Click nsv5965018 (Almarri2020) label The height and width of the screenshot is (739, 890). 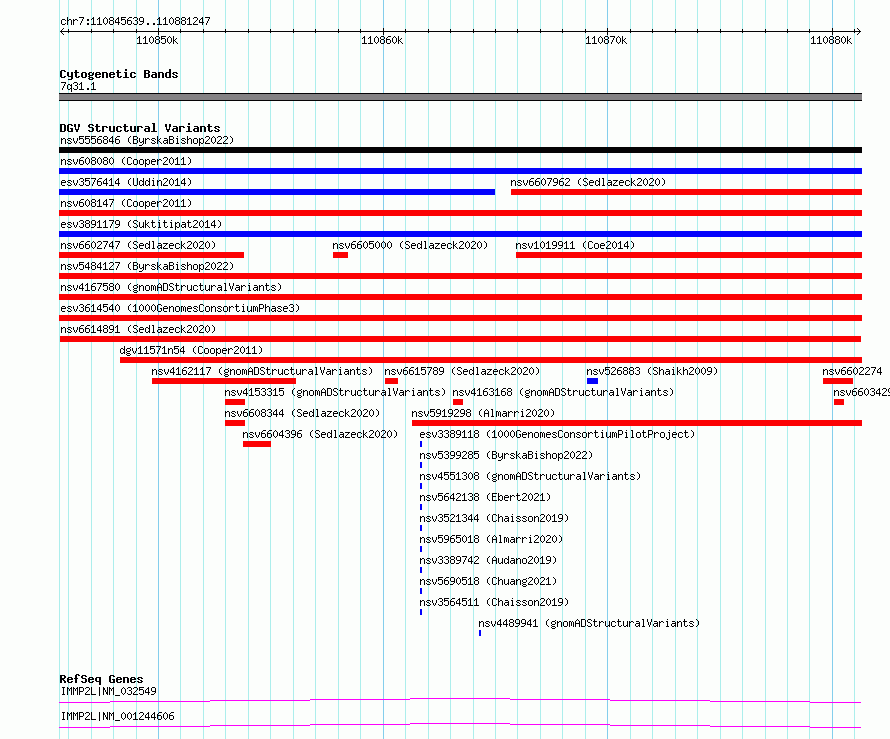491,539
